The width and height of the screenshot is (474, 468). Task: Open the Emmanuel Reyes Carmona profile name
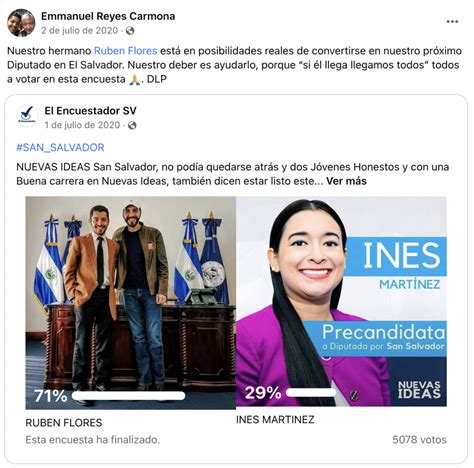(x=108, y=16)
